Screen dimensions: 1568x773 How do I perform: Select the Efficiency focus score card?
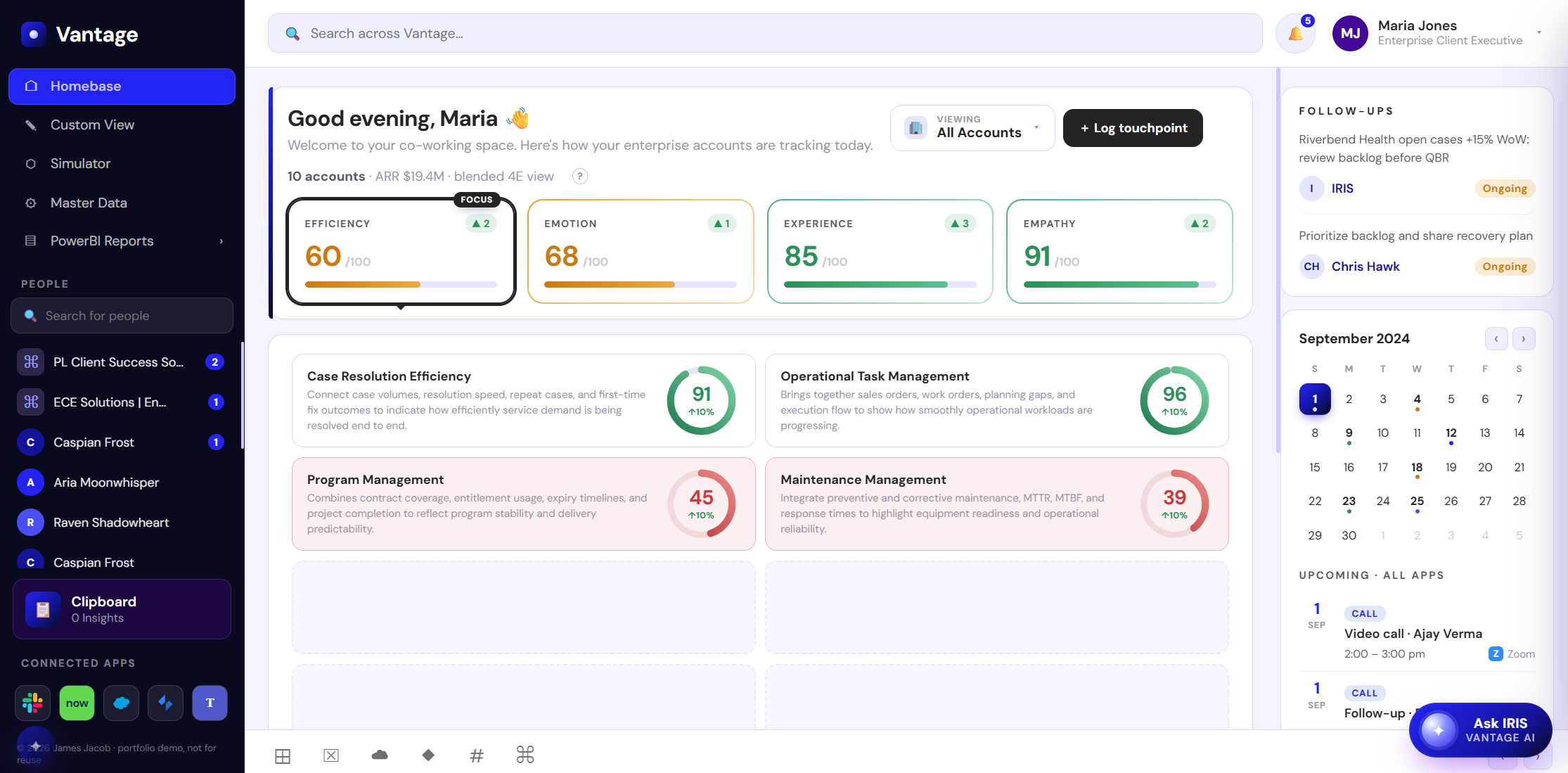click(401, 252)
